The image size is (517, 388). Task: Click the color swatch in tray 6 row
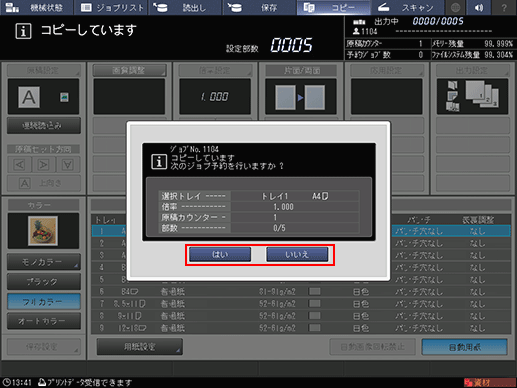(315, 292)
